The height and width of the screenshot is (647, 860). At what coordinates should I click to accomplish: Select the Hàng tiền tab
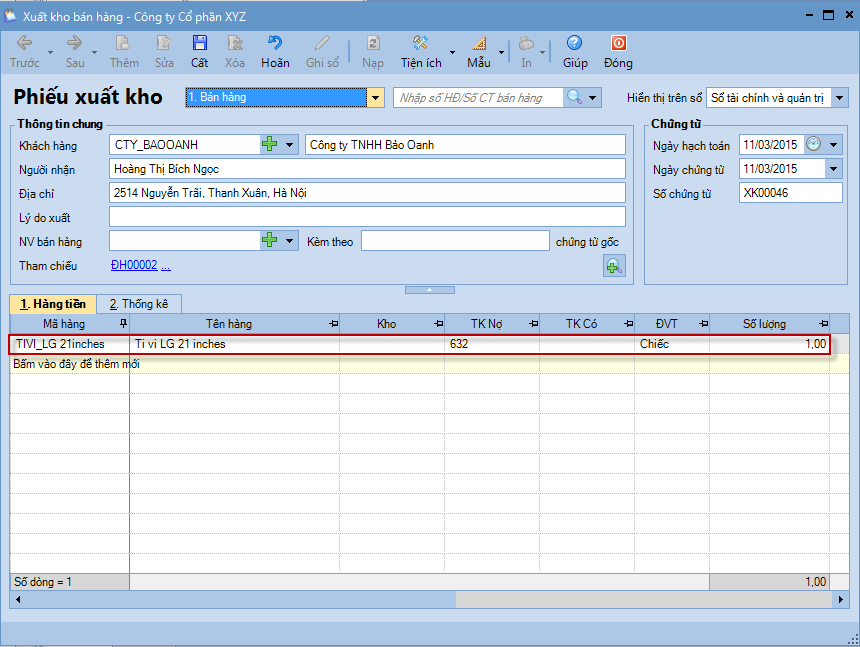52,304
